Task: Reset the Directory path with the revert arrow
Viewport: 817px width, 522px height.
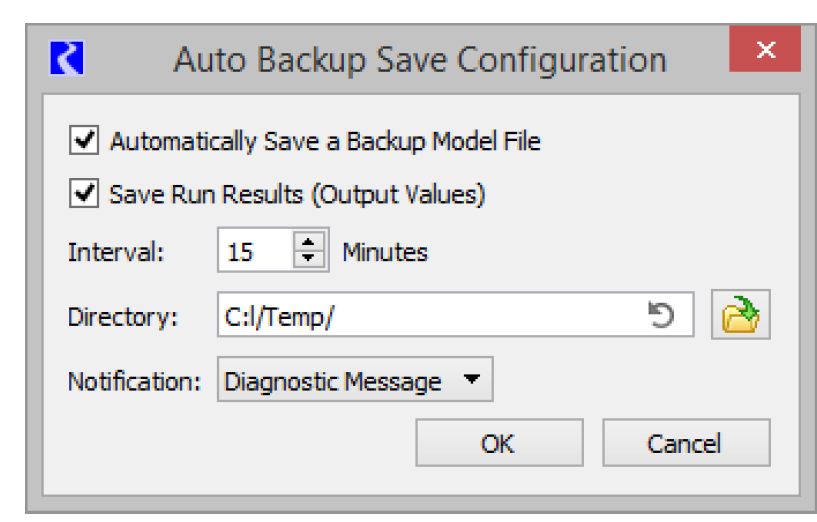Action: coord(661,317)
